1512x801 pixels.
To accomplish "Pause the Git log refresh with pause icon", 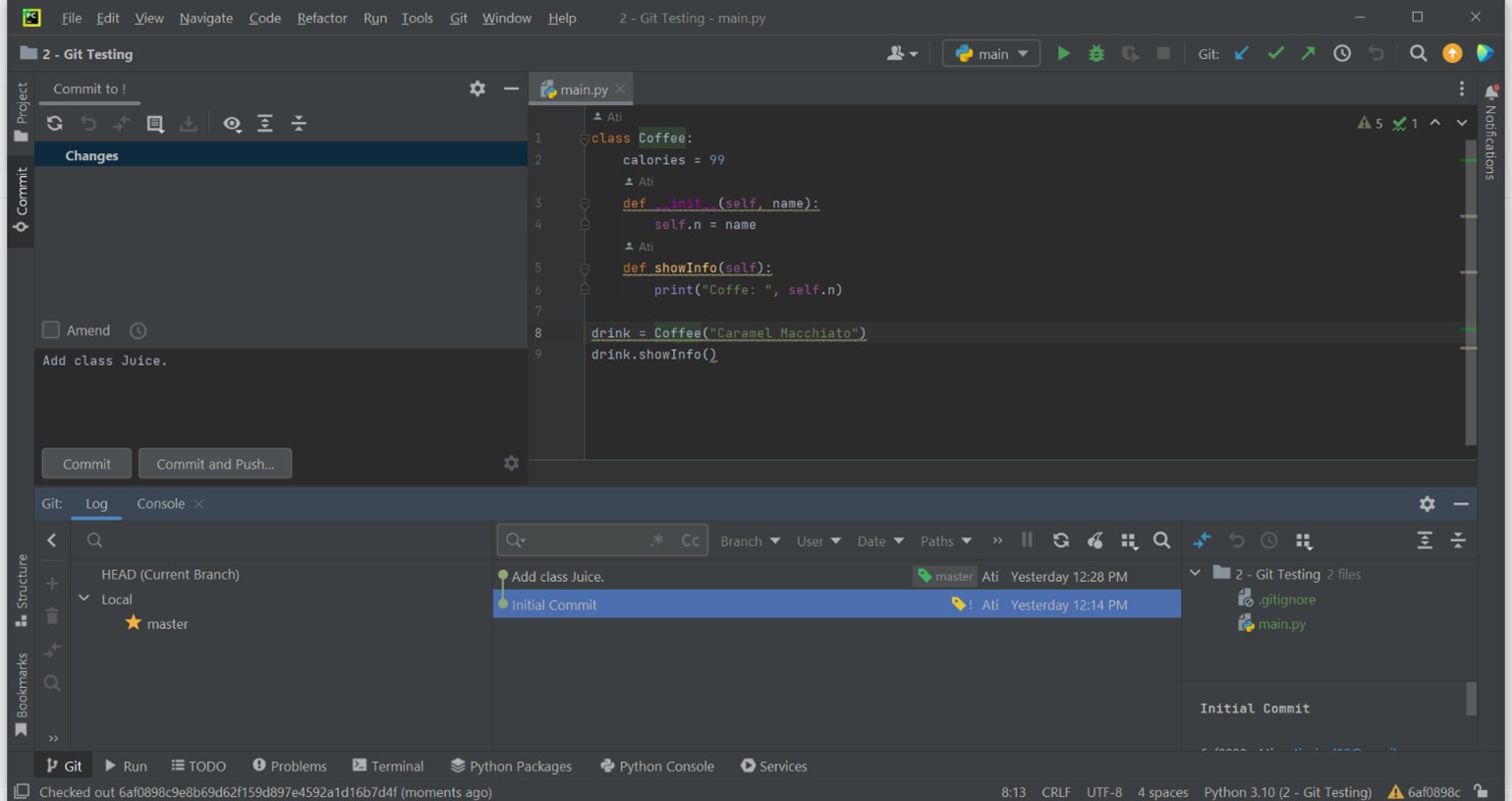I will coord(1026,541).
